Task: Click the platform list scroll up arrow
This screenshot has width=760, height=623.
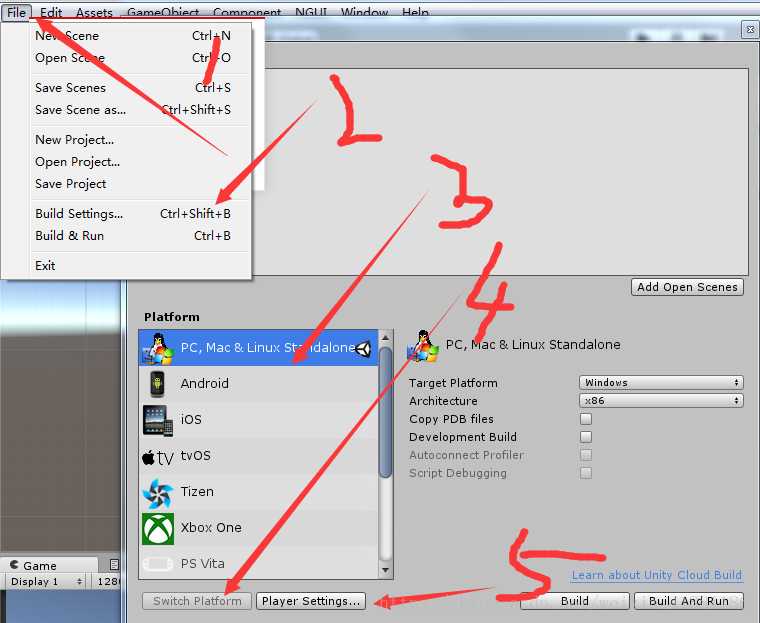Action: (x=386, y=337)
